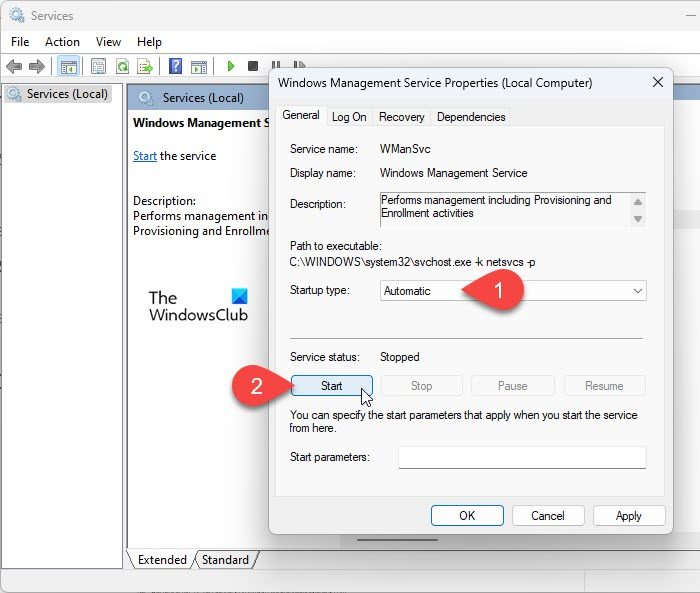
Task: Click the Start parameters input field
Action: [522, 457]
